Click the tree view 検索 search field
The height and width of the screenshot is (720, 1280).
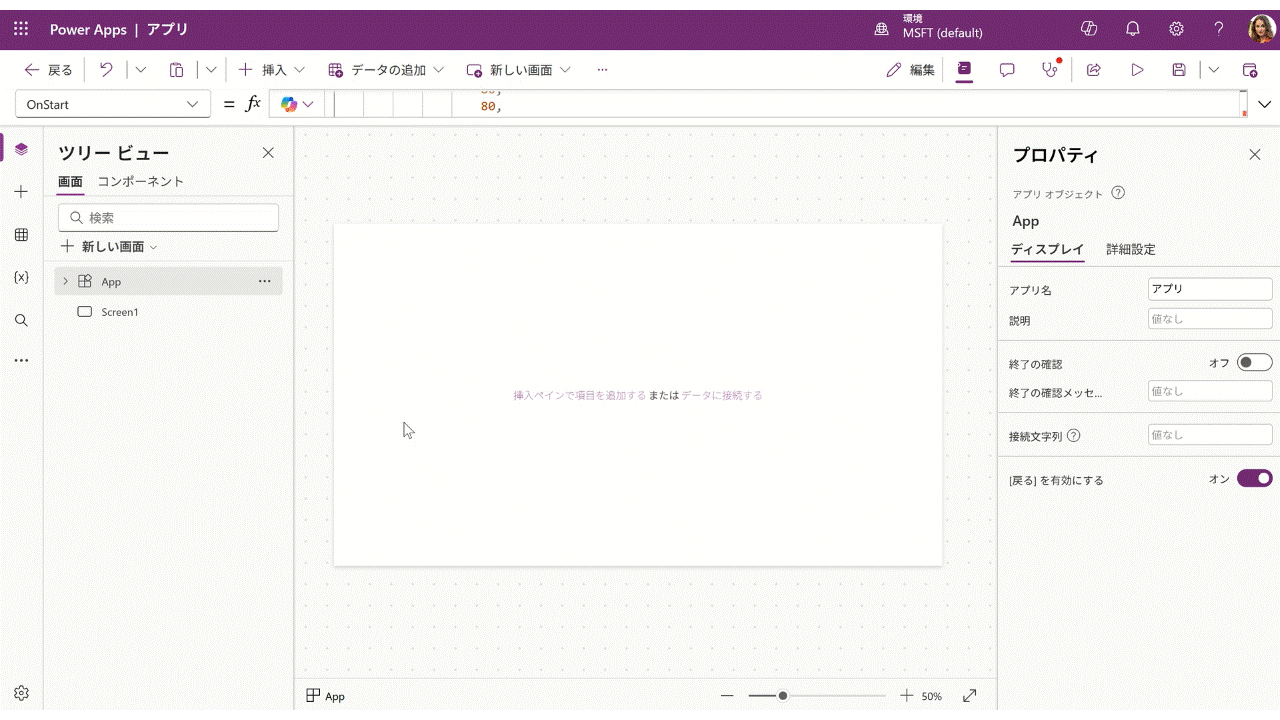(169, 218)
